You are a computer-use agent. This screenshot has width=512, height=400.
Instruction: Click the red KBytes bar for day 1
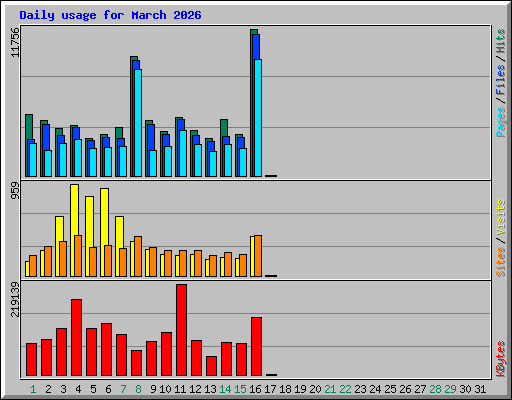[32, 360]
